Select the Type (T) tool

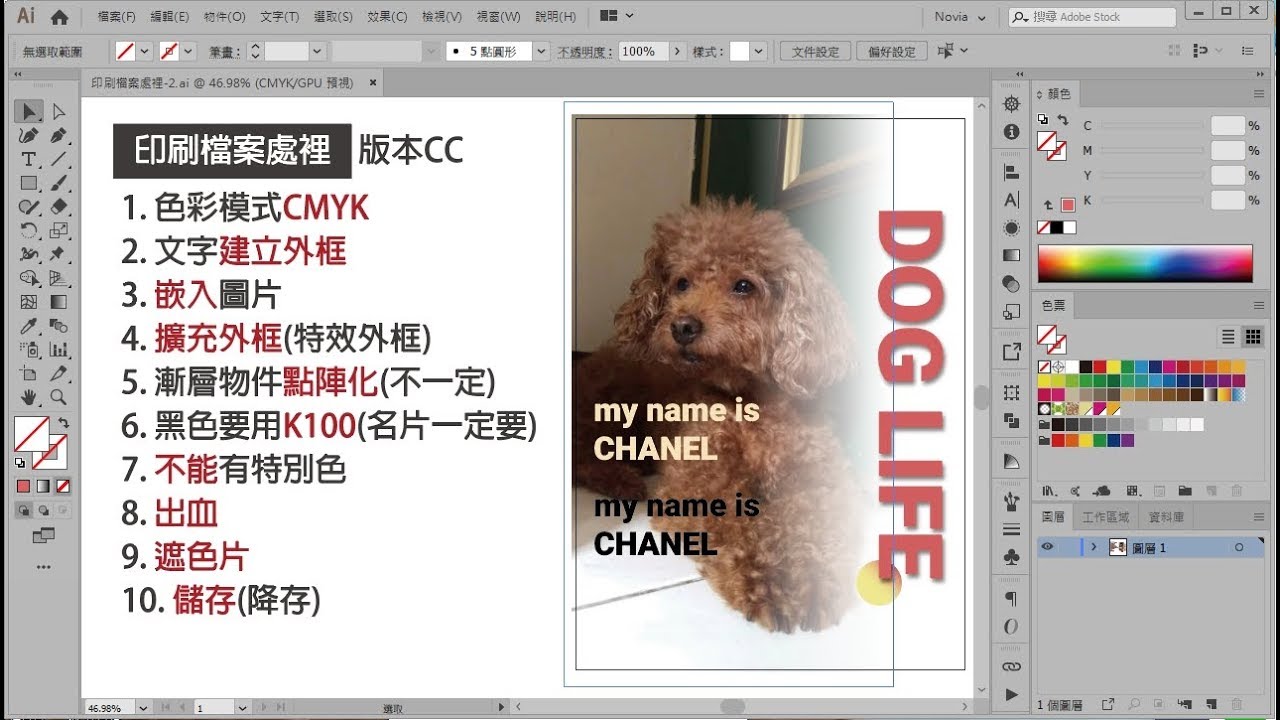click(28, 159)
